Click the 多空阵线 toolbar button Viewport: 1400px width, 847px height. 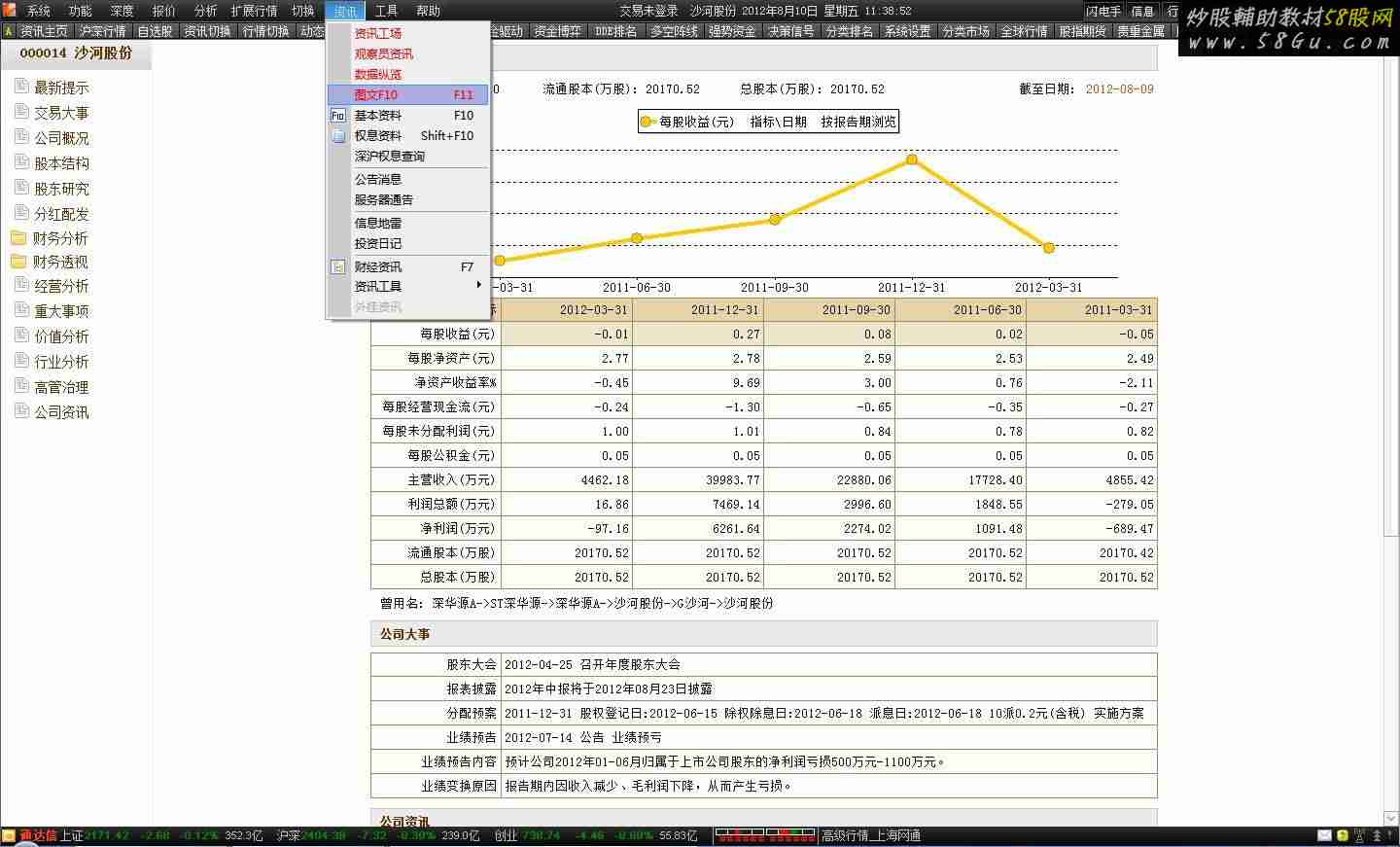[x=674, y=31]
